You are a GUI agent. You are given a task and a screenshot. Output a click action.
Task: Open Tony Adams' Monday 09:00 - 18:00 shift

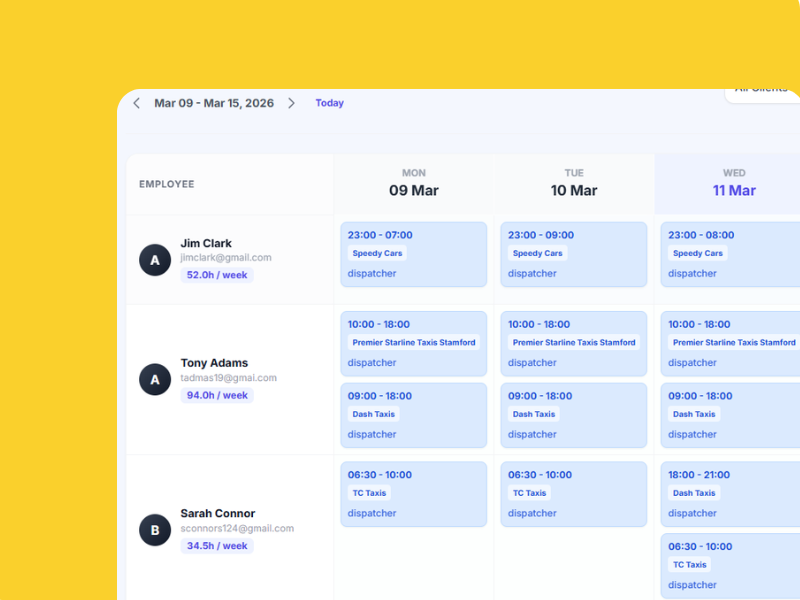[414, 415]
